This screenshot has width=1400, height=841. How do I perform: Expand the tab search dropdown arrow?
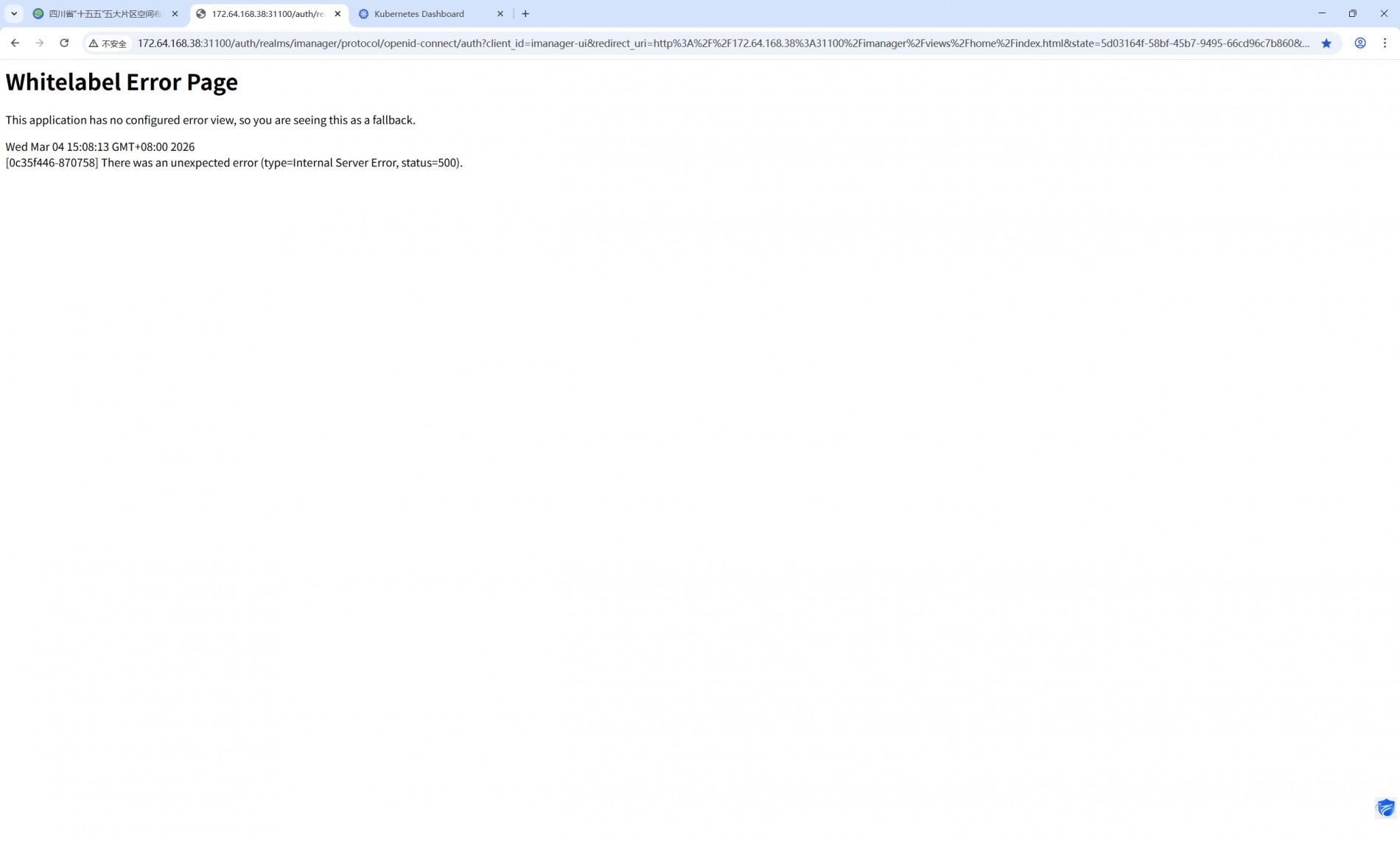[x=14, y=14]
